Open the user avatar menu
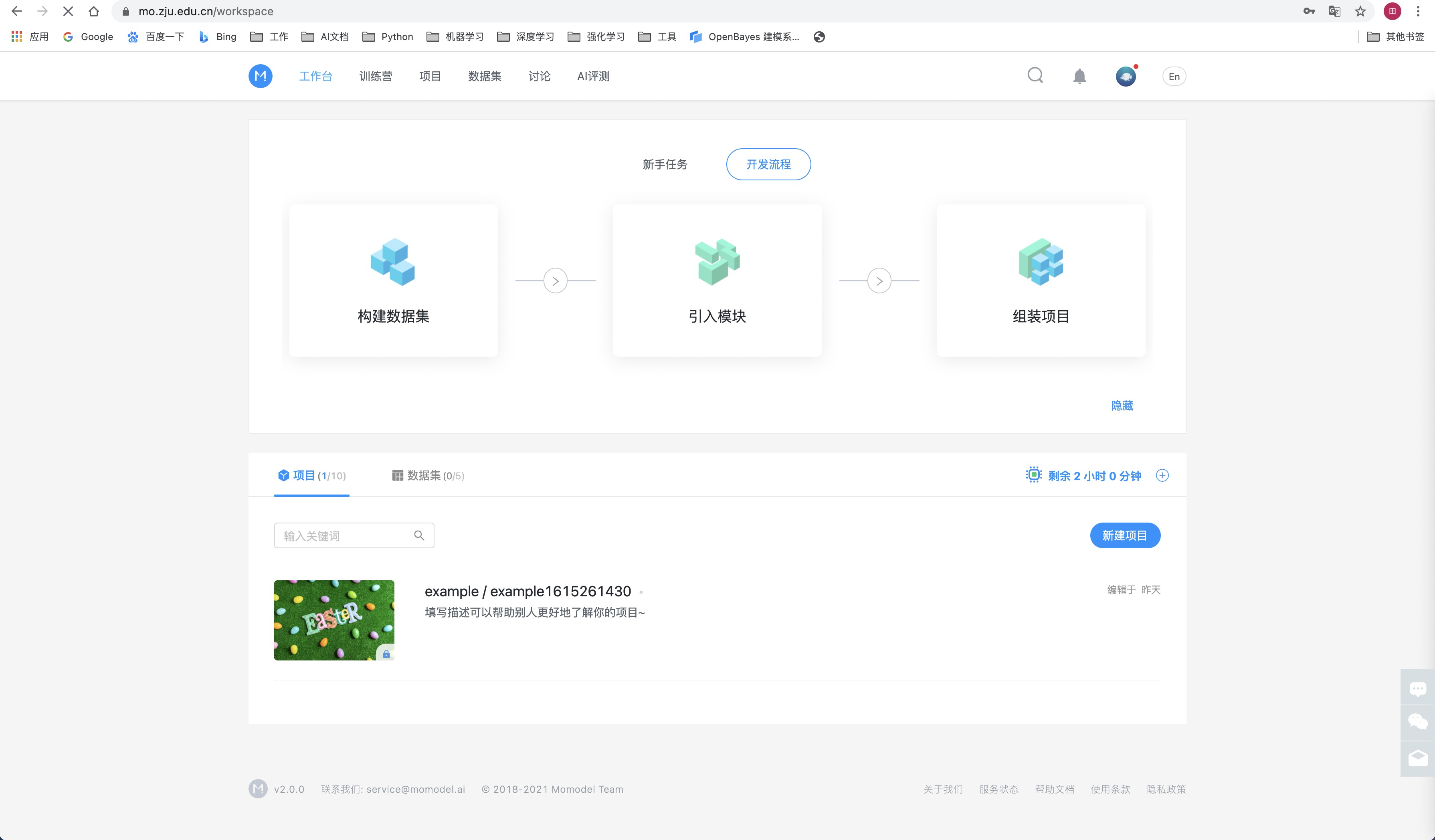The width and height of the screenshot is (1435, 840). coord(1126,76)
